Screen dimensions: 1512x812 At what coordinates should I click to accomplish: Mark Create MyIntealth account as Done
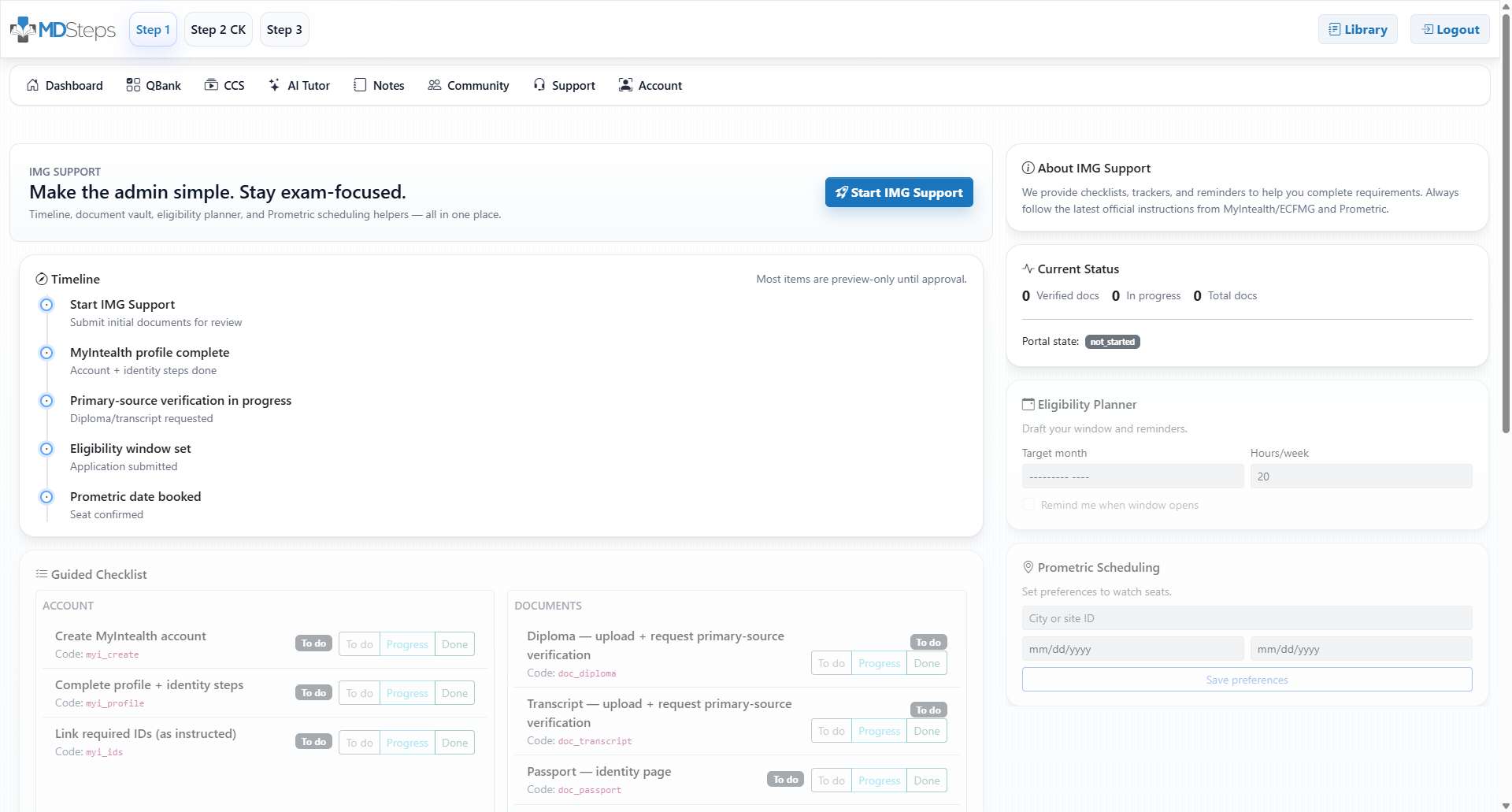click(x=454, y=643)
